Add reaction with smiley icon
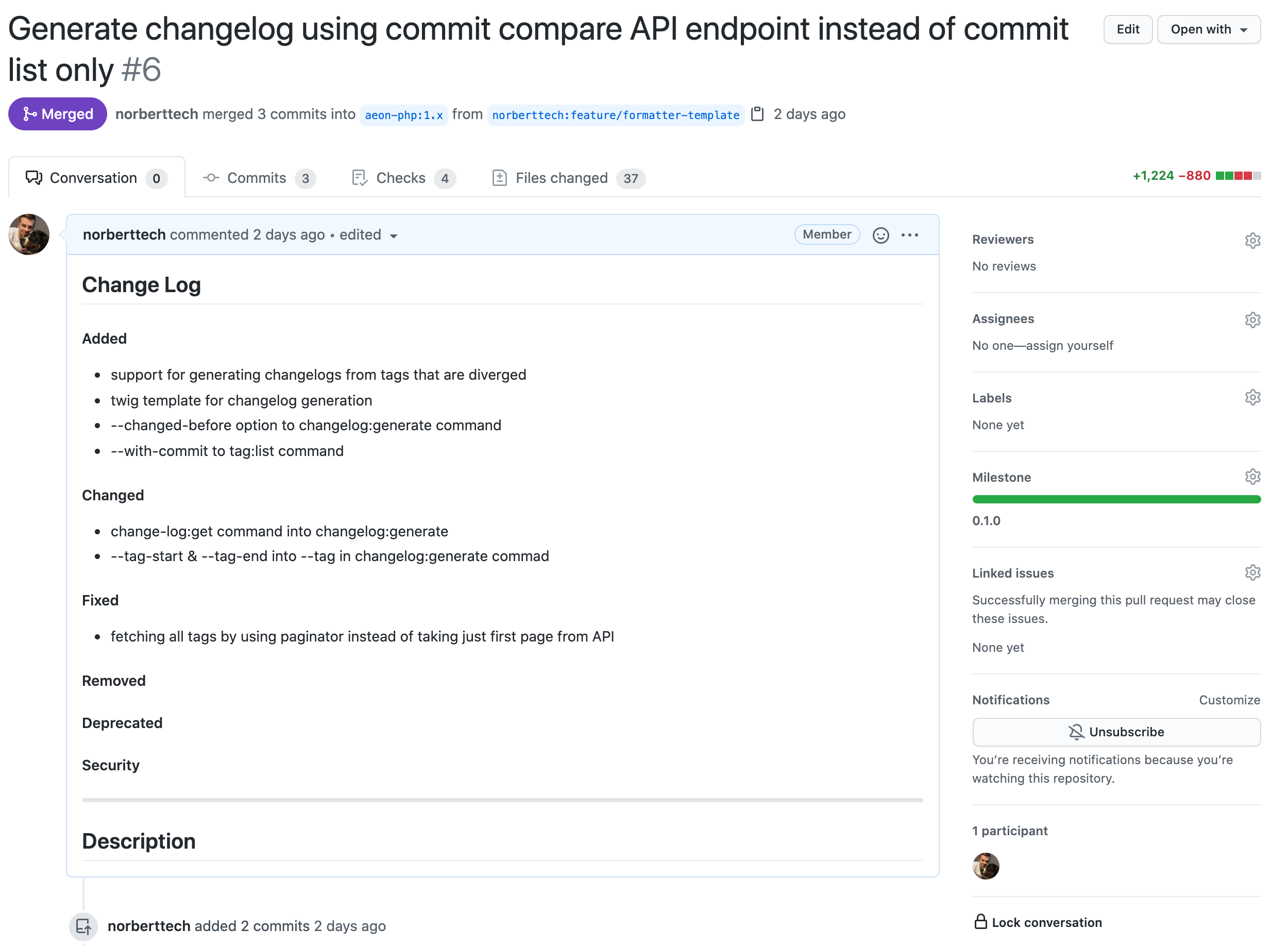Viewport: 1288px width, 946px height. [x=880, y=235]
